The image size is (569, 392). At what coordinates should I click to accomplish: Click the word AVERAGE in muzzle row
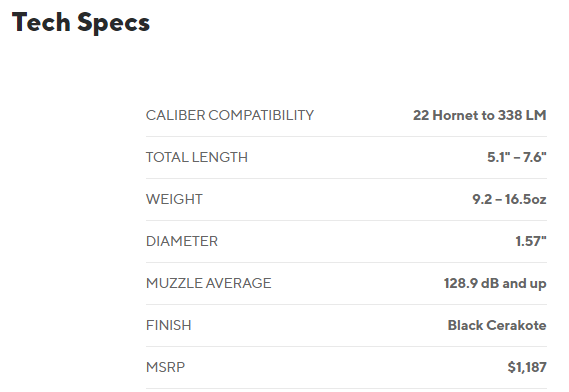[238, 283]
